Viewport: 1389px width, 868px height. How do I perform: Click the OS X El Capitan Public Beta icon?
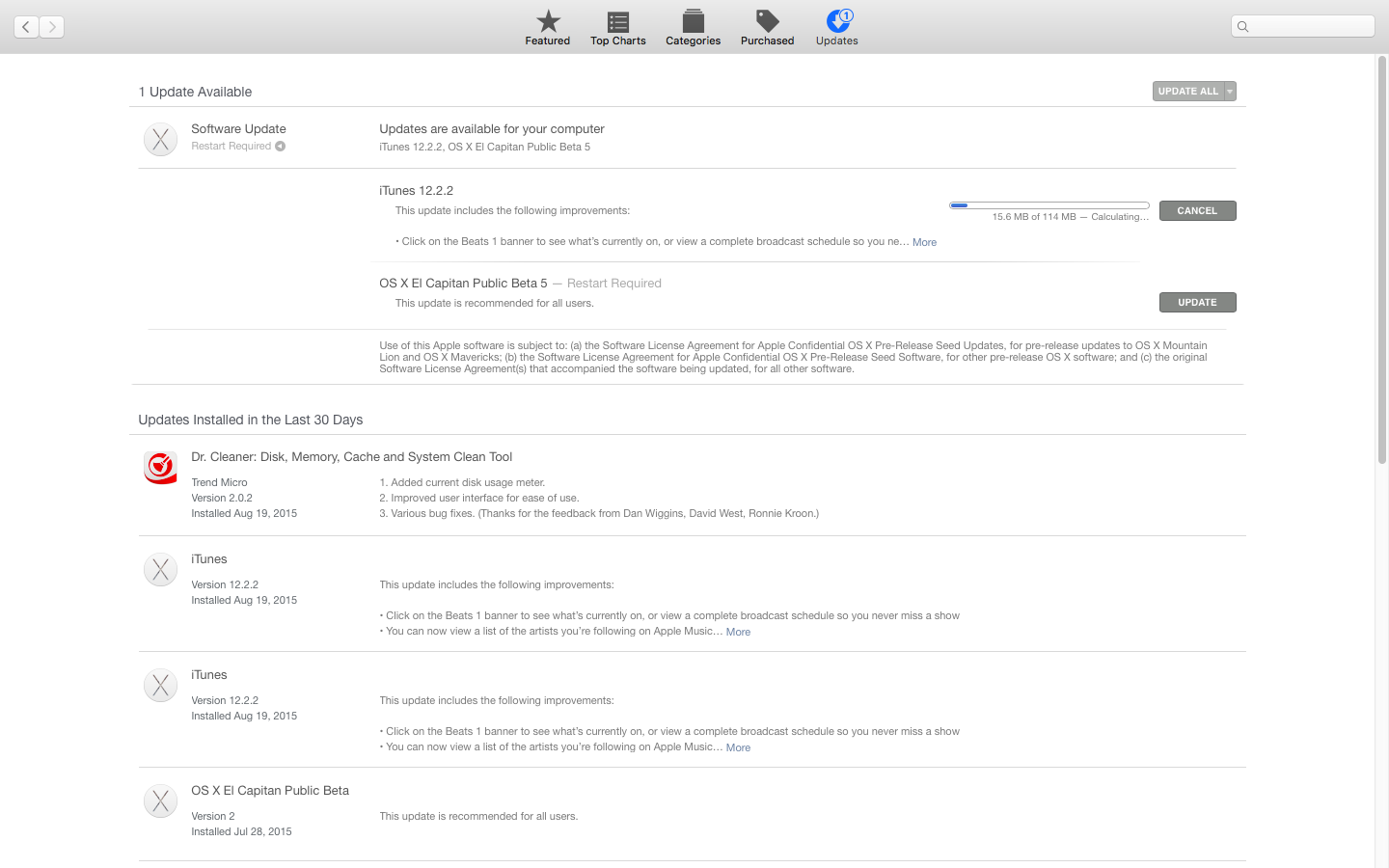pos(161,801)
